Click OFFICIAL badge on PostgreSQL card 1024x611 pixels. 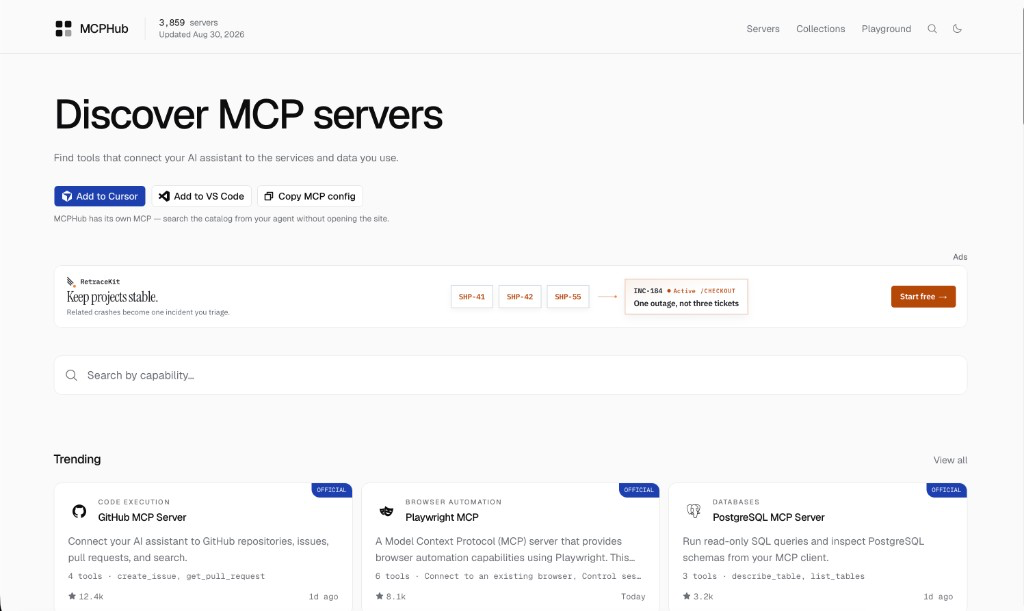[x=946, y=490]
